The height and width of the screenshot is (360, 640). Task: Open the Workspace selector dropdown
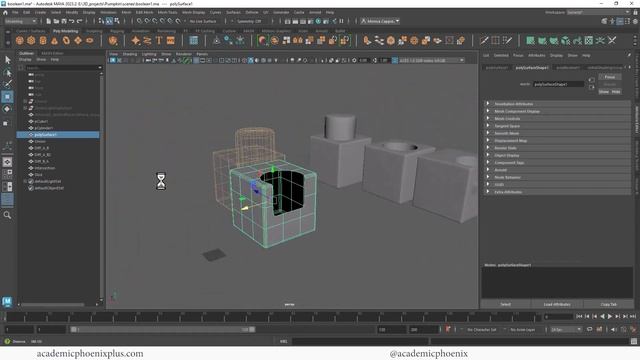click(598, 13)
